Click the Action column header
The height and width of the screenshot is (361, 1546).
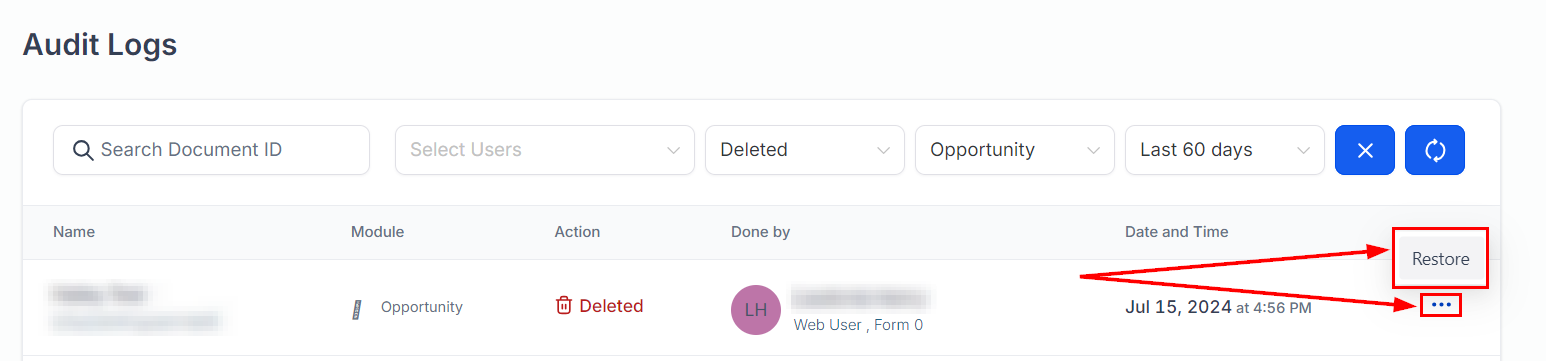pos(577,232)
